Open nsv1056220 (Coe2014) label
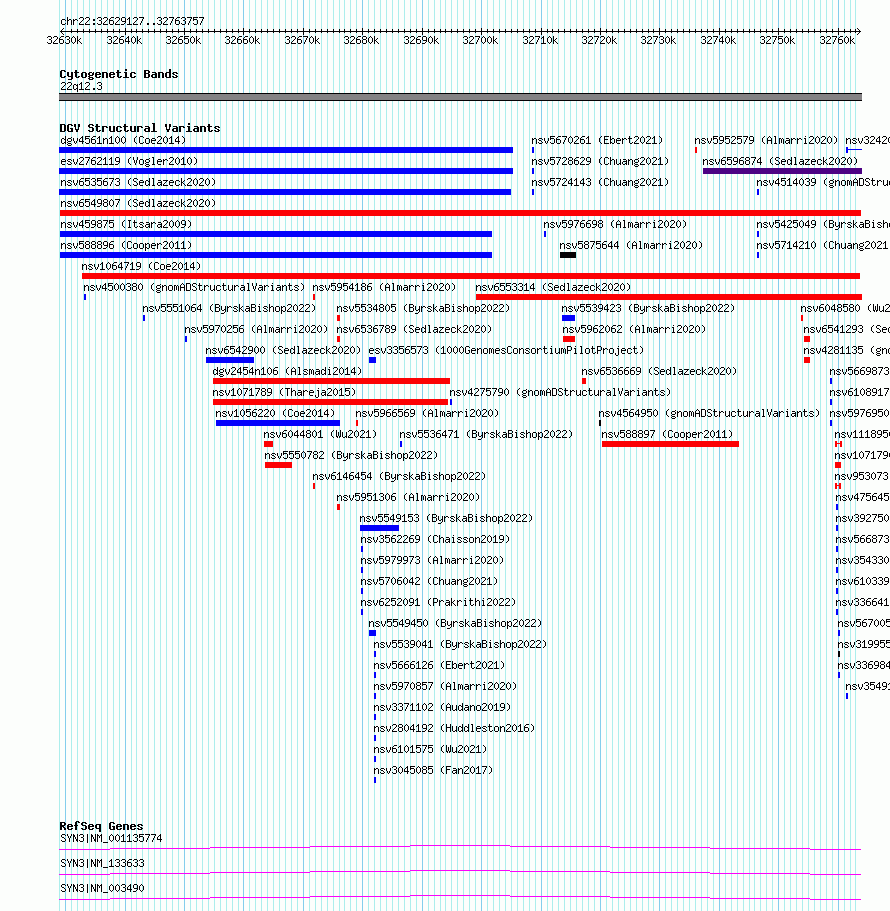The image size is (890, 911). [x=275, y=413]
